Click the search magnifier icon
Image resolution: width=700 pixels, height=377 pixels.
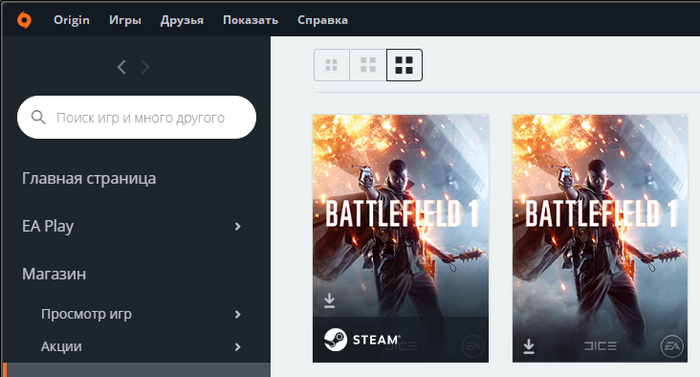(38, 117)
